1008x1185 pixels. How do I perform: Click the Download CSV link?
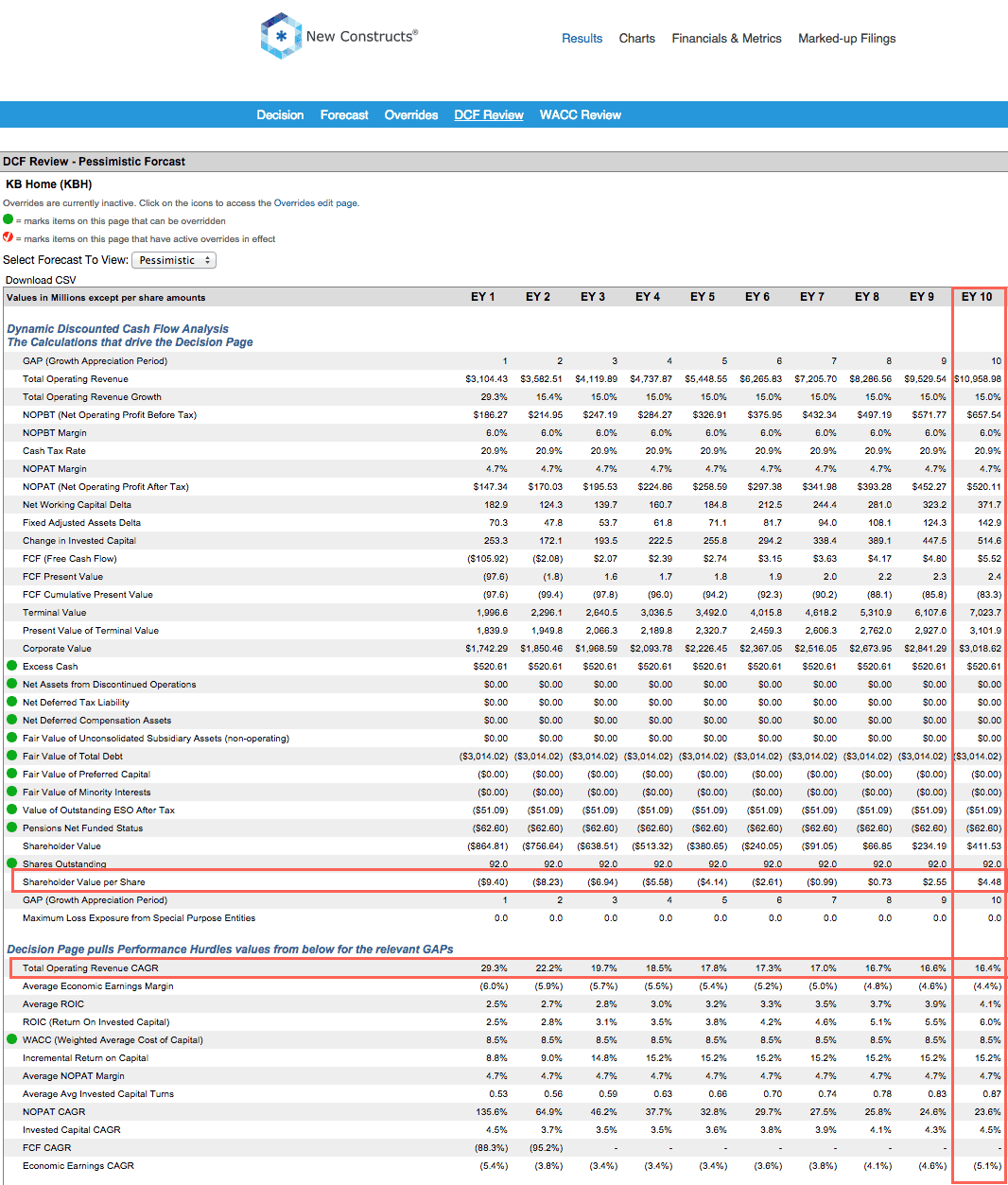41,280
